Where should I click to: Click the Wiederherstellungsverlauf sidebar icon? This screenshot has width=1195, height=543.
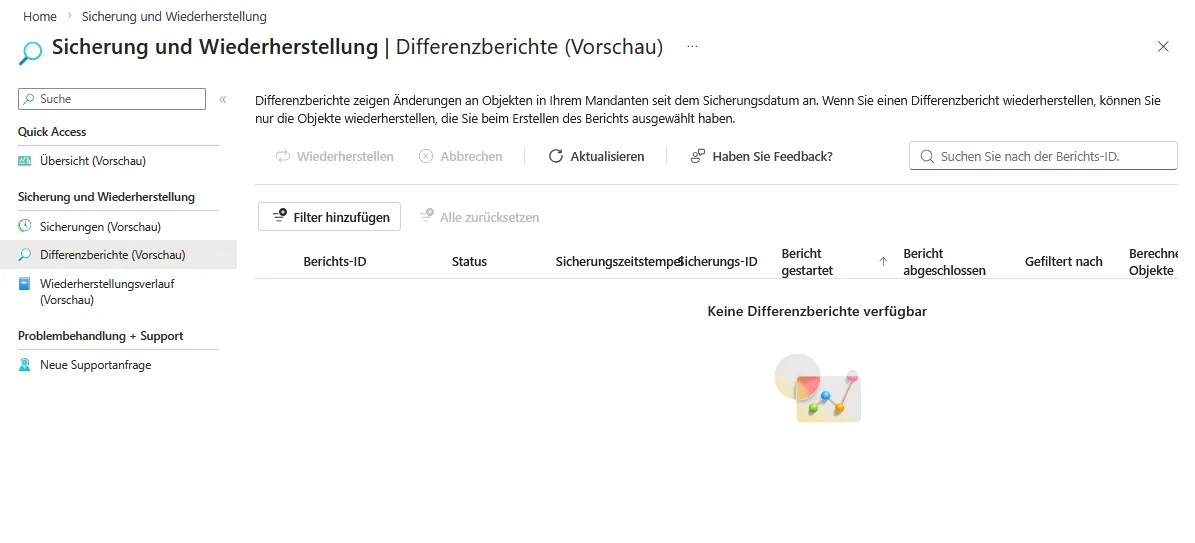pos(25,285)
